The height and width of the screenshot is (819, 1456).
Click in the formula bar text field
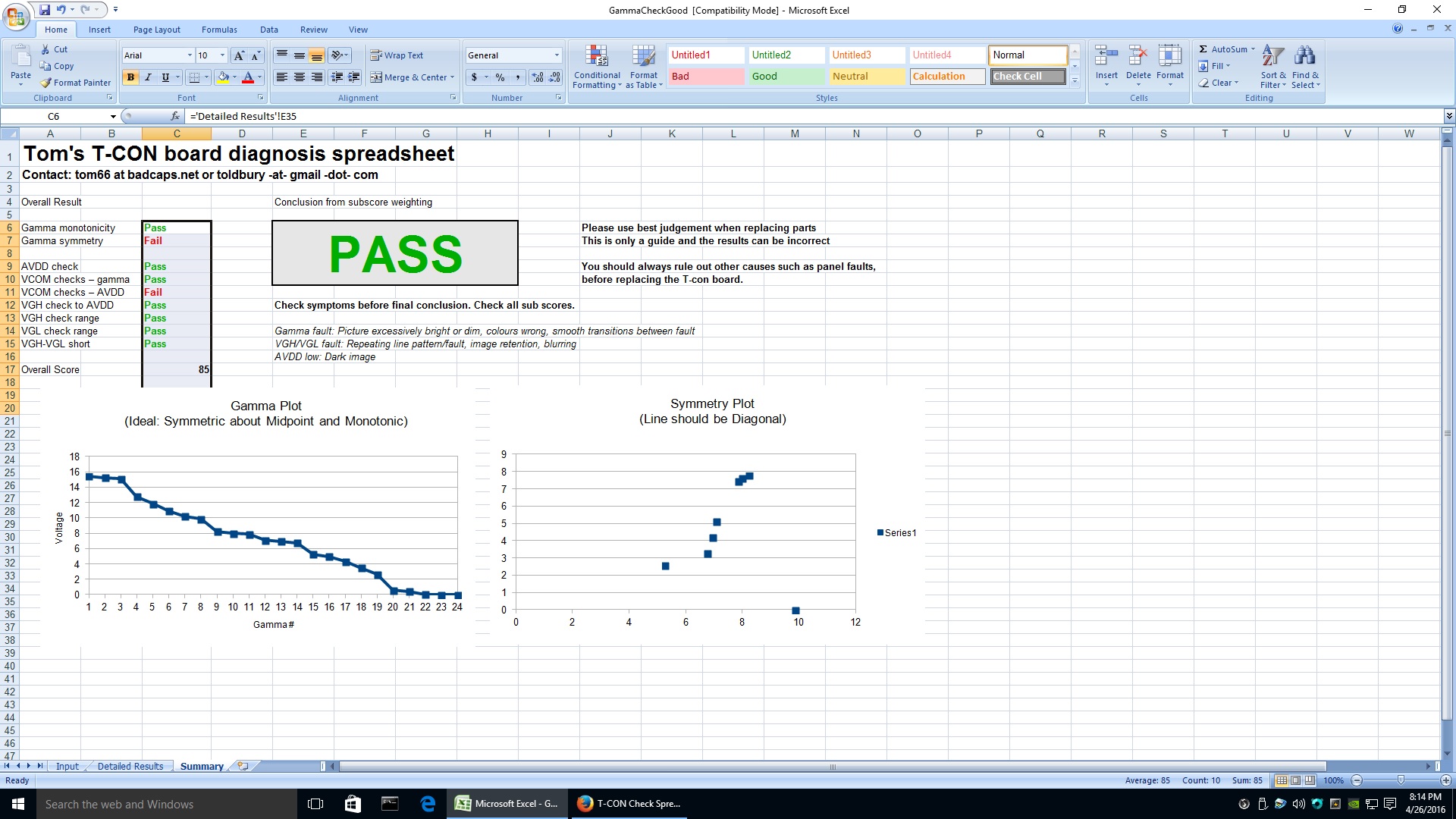[x=758, y=117]
